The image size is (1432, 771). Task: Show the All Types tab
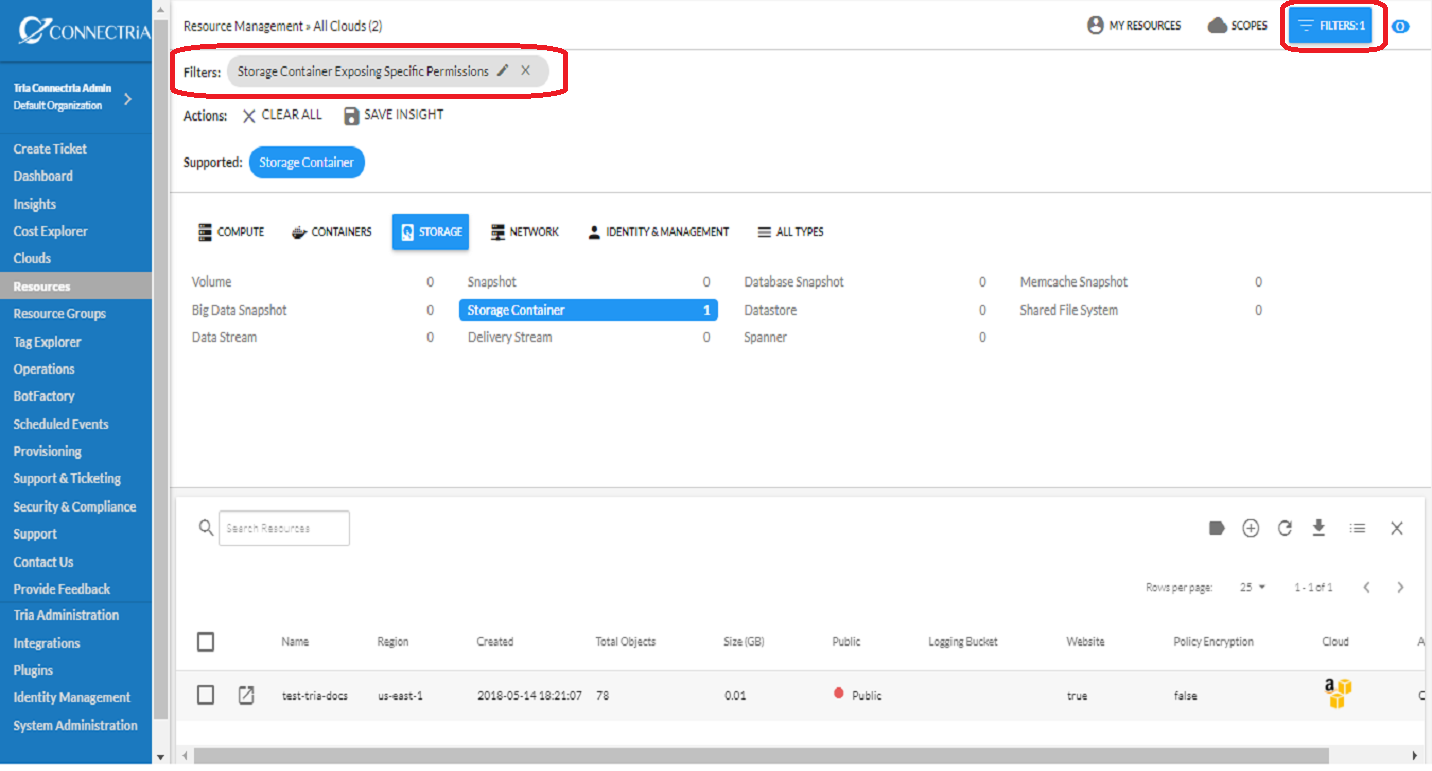pos(790,232)
